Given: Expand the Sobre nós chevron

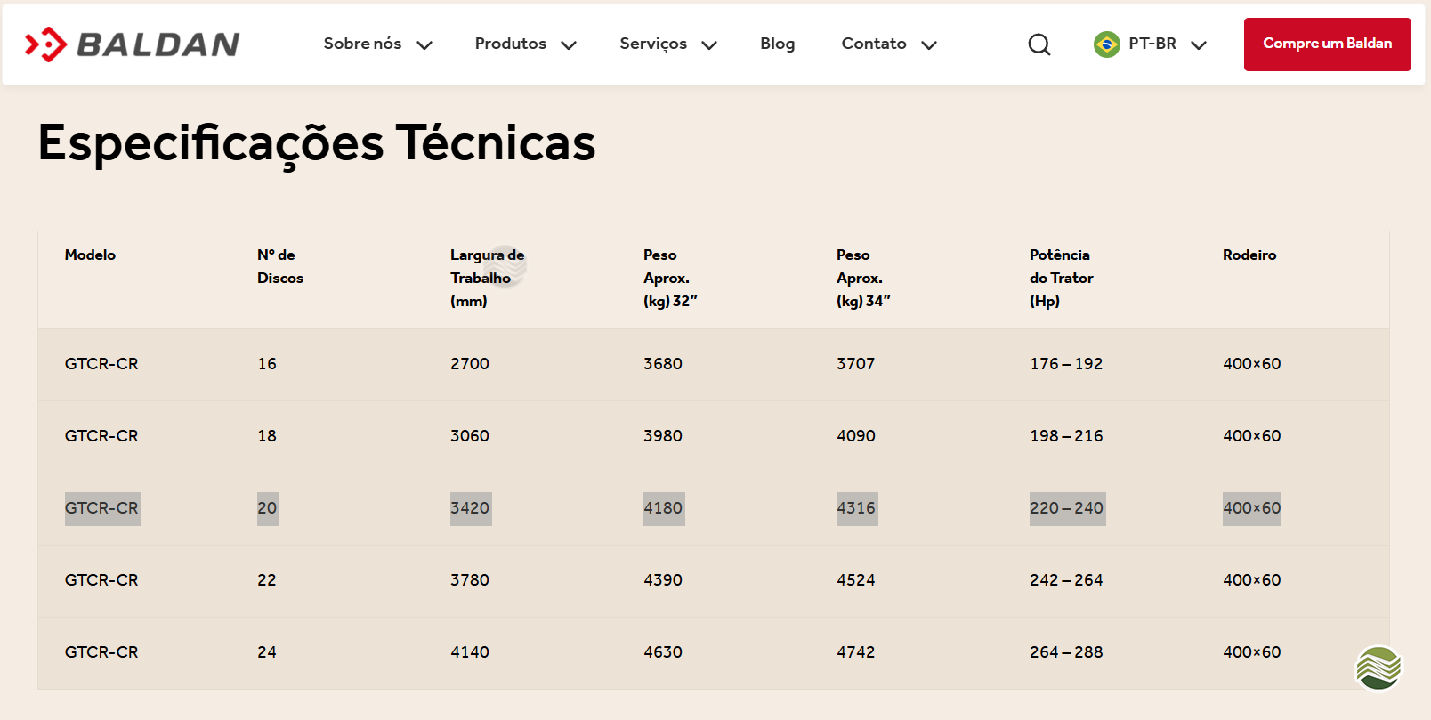Looking at the screenshot, I should (x=424, y=45).
